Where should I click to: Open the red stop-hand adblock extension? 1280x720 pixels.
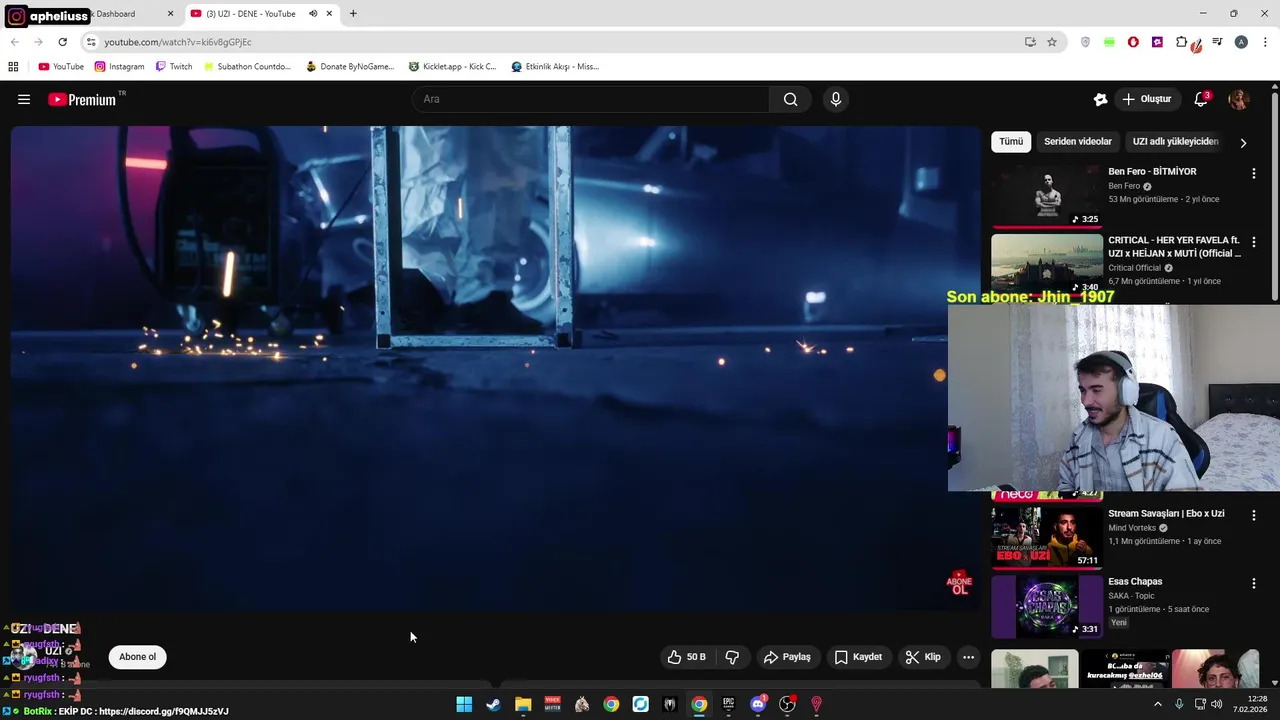click(x=1133, y=42)
